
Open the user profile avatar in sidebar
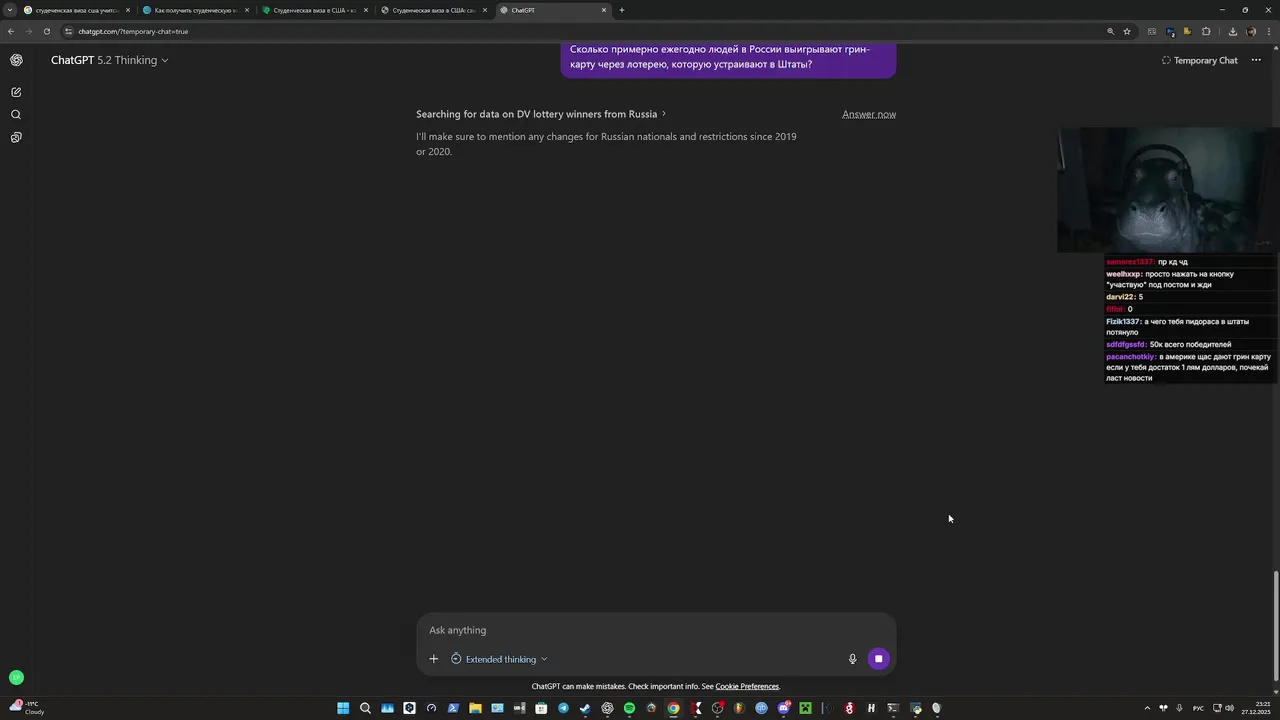click(x=16, y=678)
